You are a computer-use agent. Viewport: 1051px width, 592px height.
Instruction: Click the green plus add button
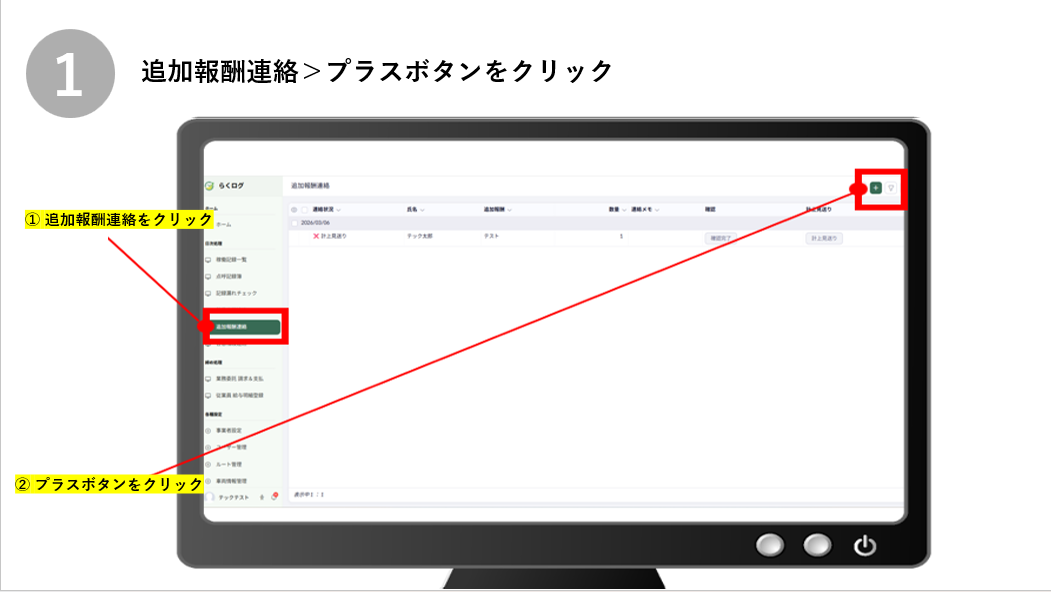(876, 187)
